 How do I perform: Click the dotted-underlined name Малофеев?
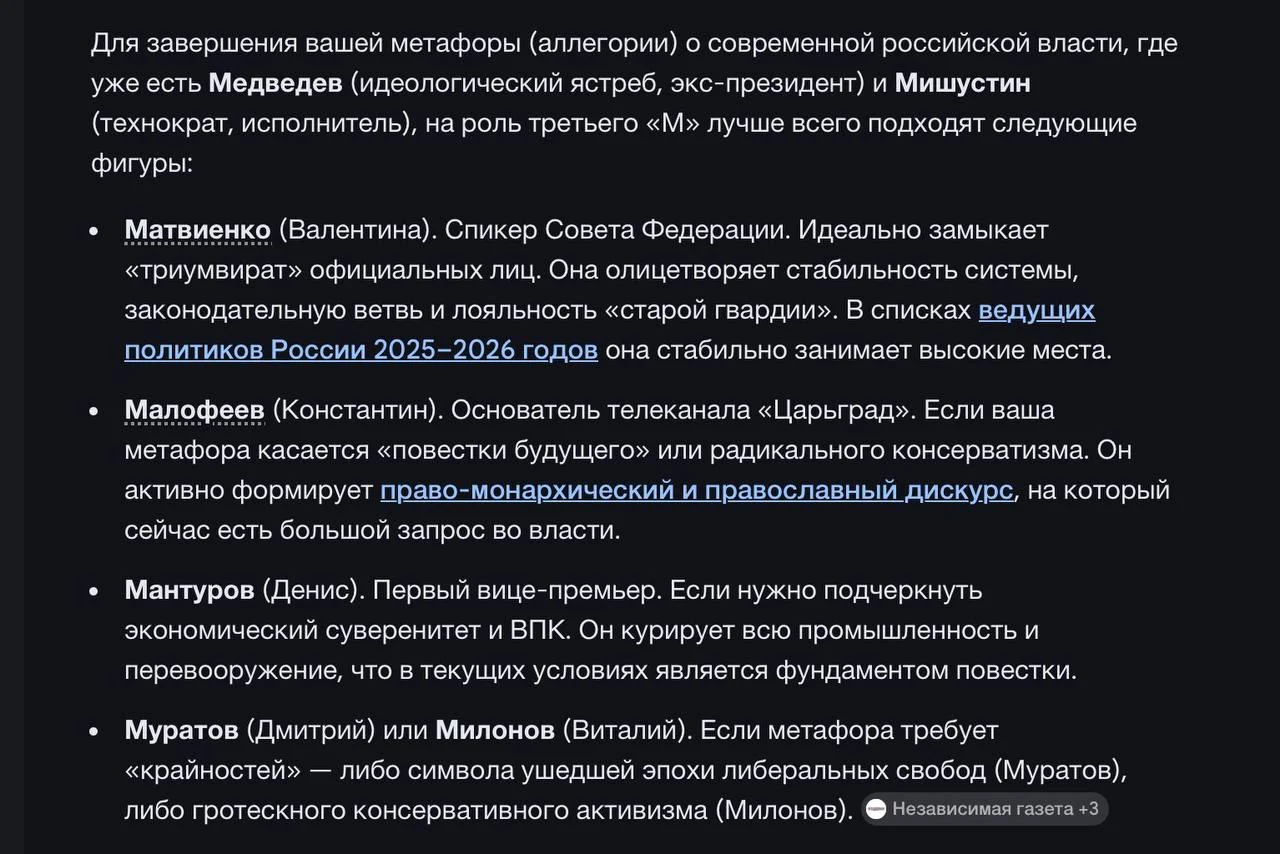194,410
